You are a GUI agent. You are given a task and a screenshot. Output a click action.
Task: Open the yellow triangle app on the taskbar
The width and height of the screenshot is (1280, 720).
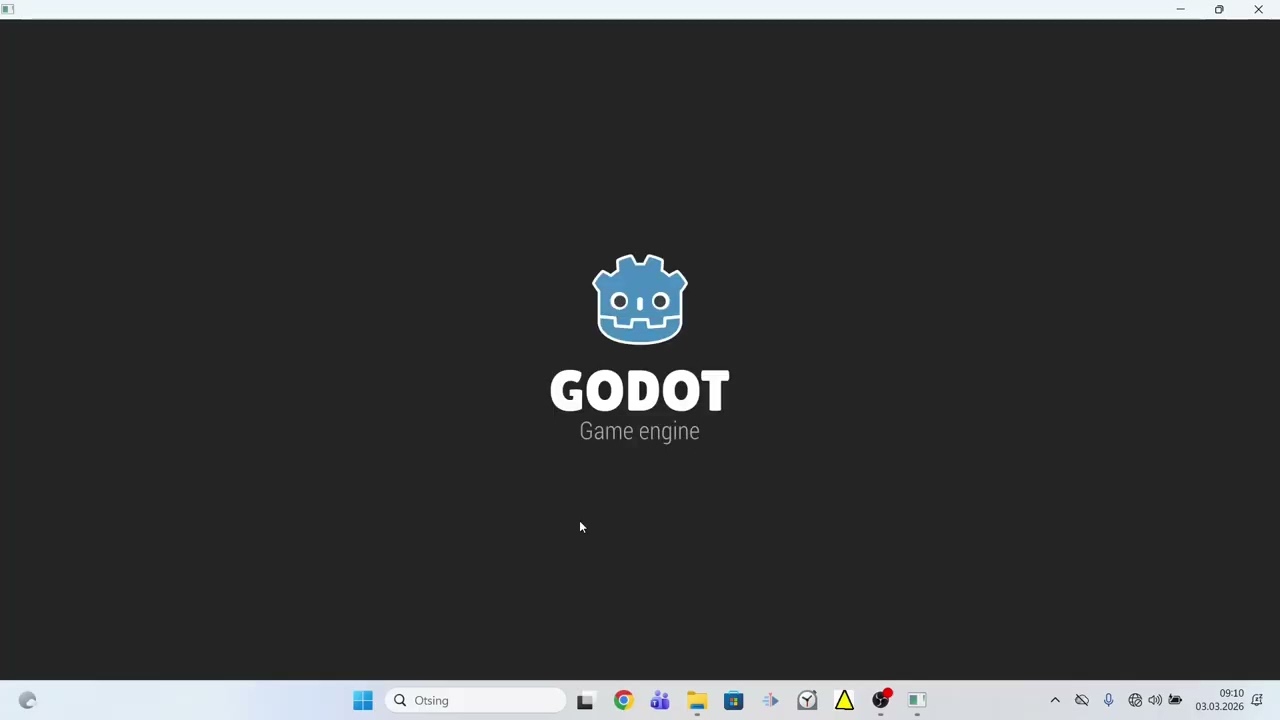click(x=844, y=701)
